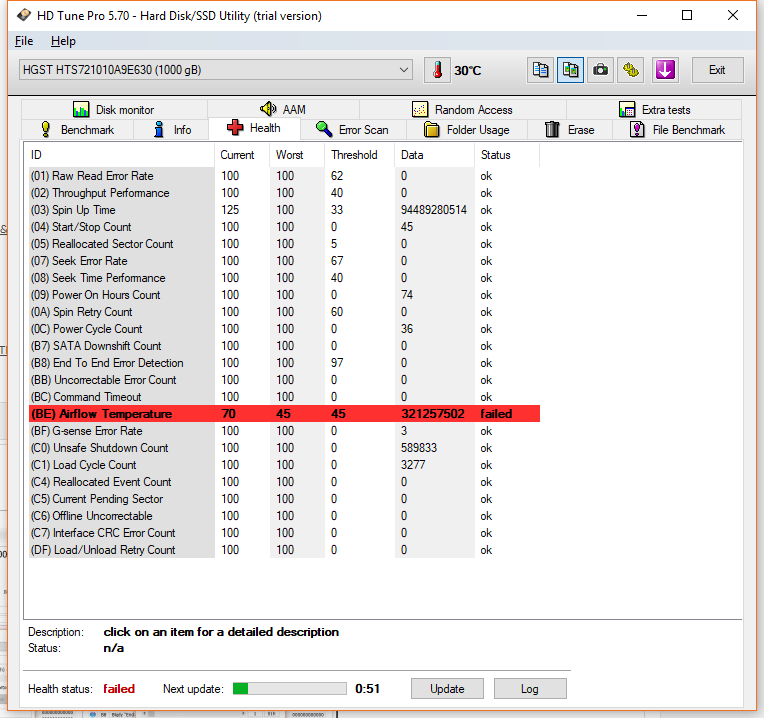Click the ID column header
Viewport: 764px width, 718px height.
pos(119,155)
